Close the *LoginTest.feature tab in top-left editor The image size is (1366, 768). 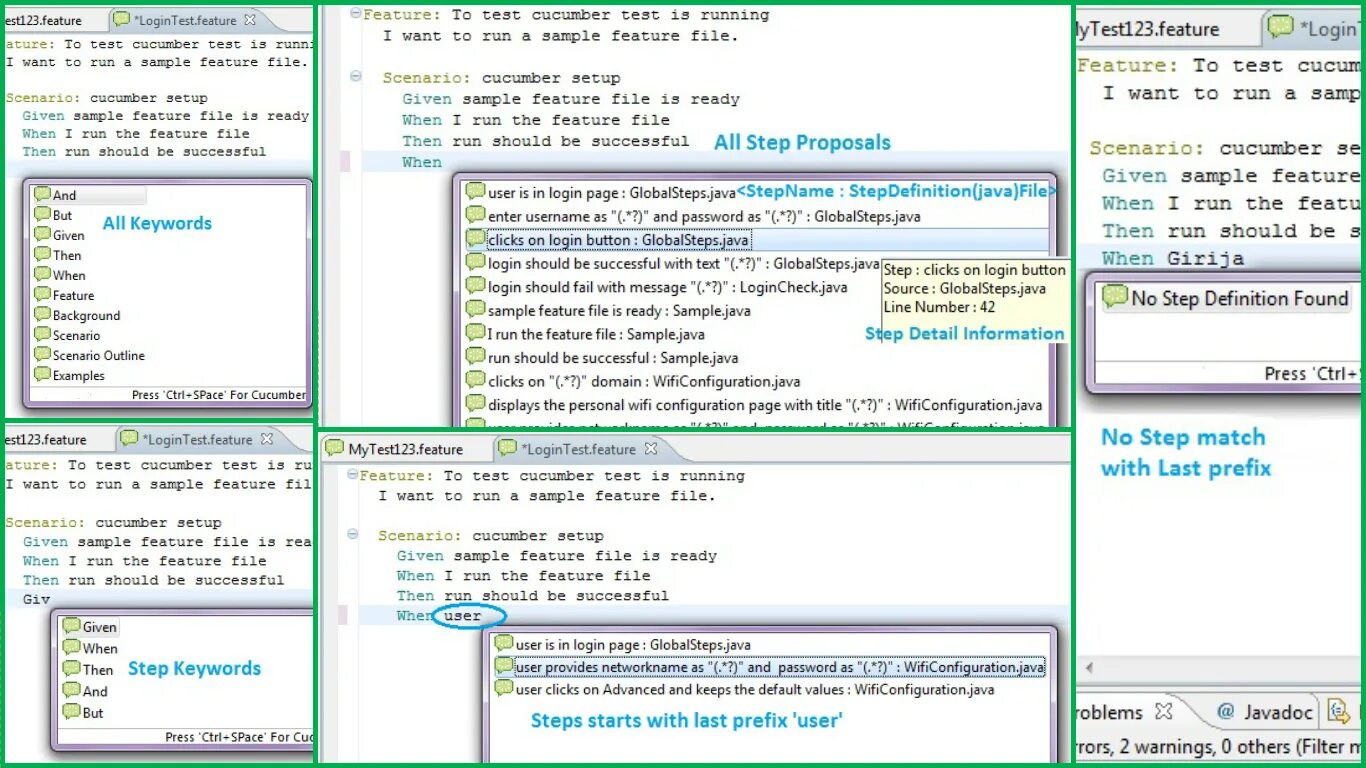tap(250, 19)
